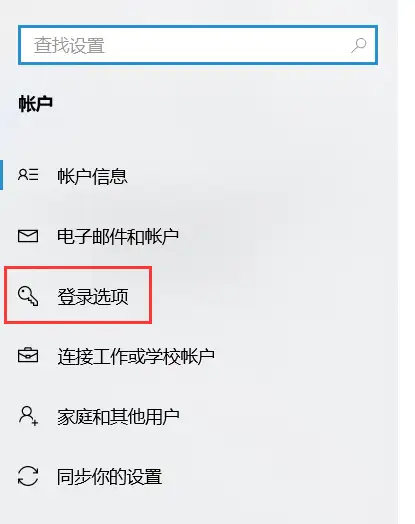Click the blue selection bar beside 帐户信息
415x524 pixels.
tap(1, 175)
